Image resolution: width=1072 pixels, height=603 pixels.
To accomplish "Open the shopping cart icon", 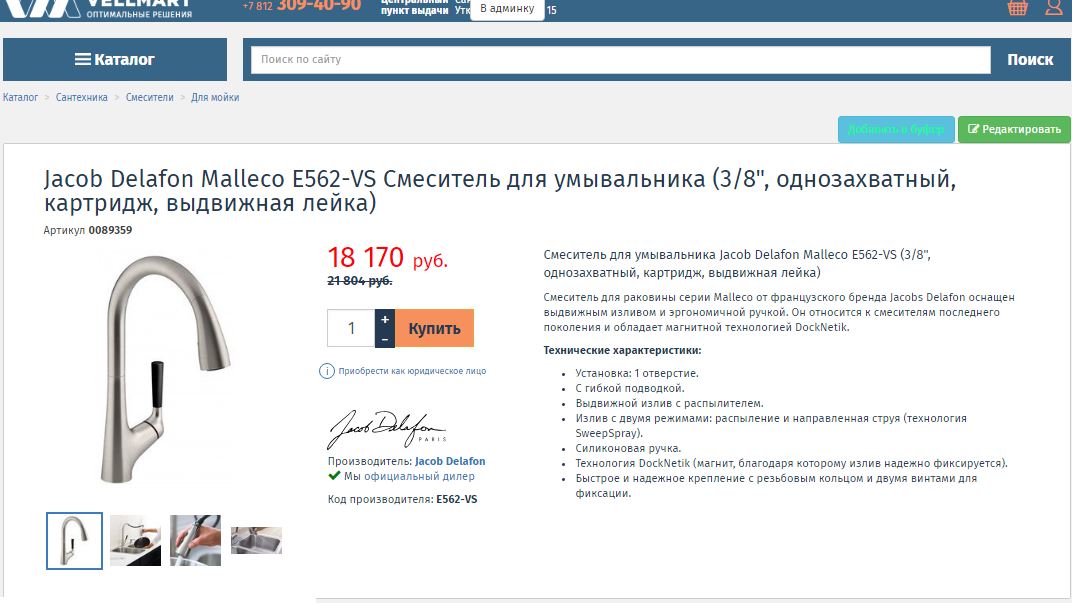I will tap(1017, 8).
